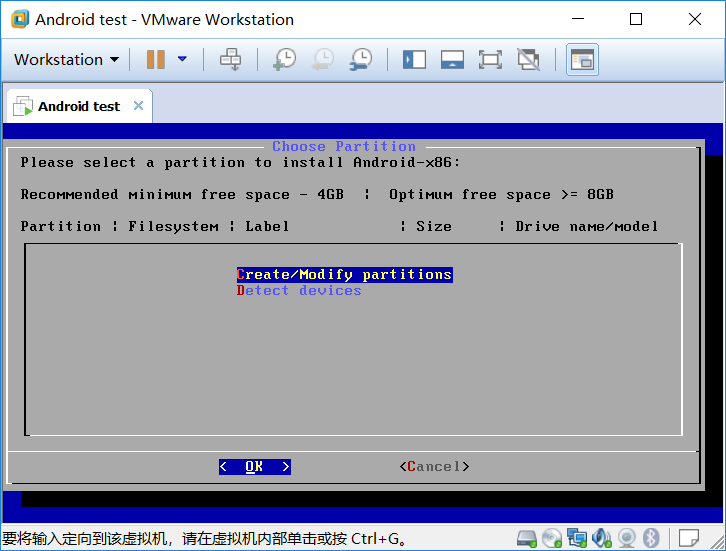Select Detect devices option
Viewport: 726px width, 551px height.
point(299,291)
